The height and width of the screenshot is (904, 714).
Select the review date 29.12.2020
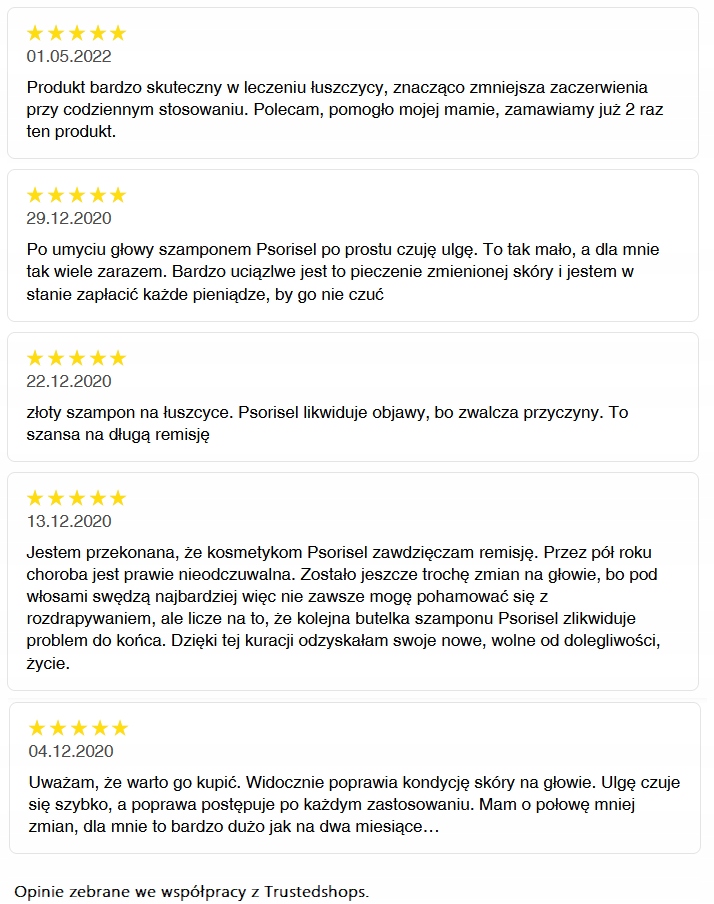(69, 218)
